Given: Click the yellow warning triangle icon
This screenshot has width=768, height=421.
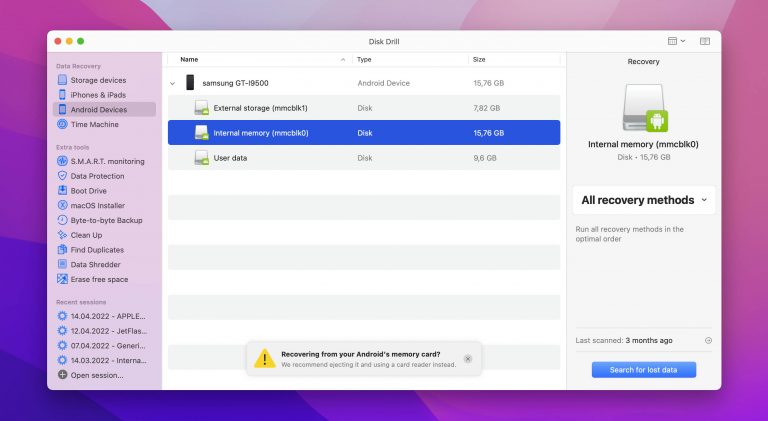Looking at the screenshot, I should click(264, 358).
